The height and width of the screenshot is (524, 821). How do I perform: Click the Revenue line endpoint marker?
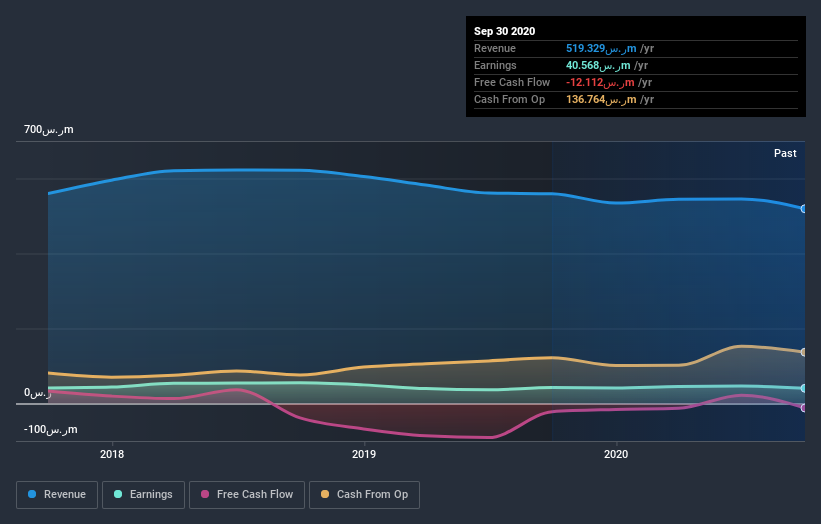(804, 209)
